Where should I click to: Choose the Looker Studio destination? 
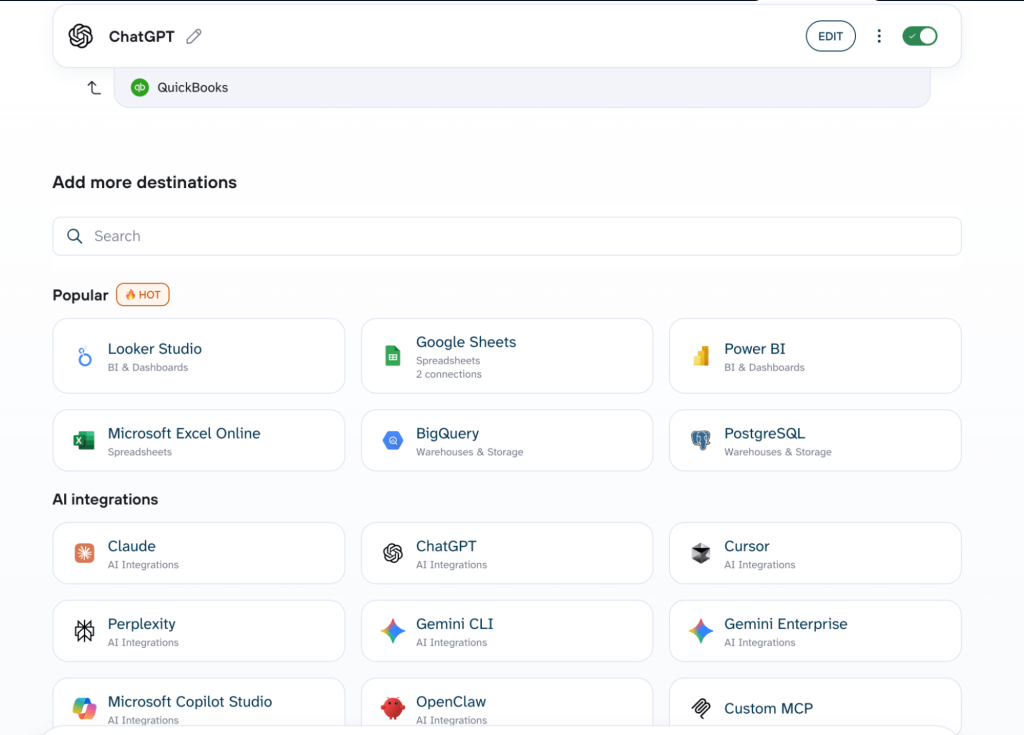coord(199,356)
